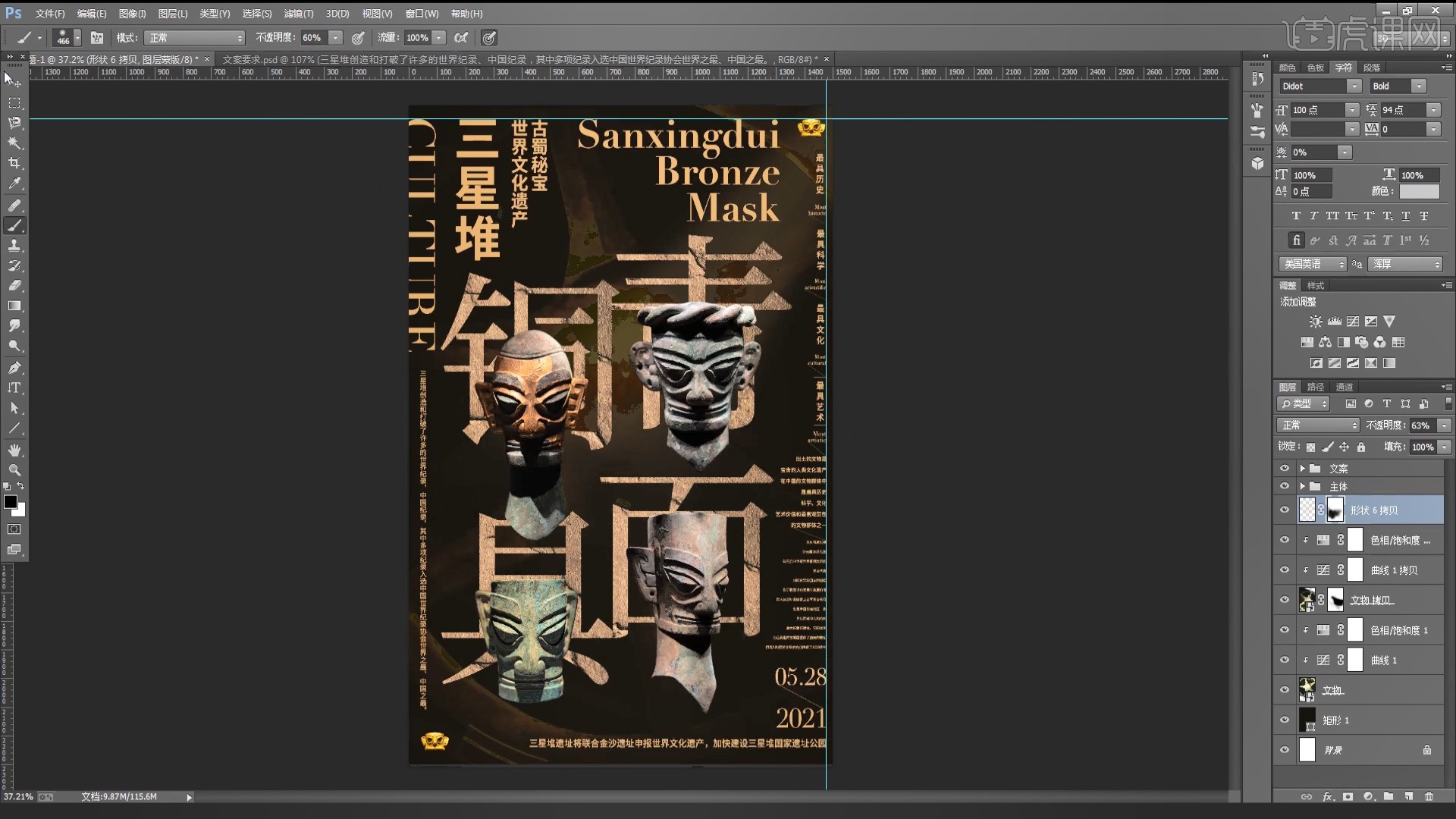This screenshot has width=1456, height=819.
Task: Open the layer blend mode 正常 dropdown
Action: click(x=1318, y=425)
